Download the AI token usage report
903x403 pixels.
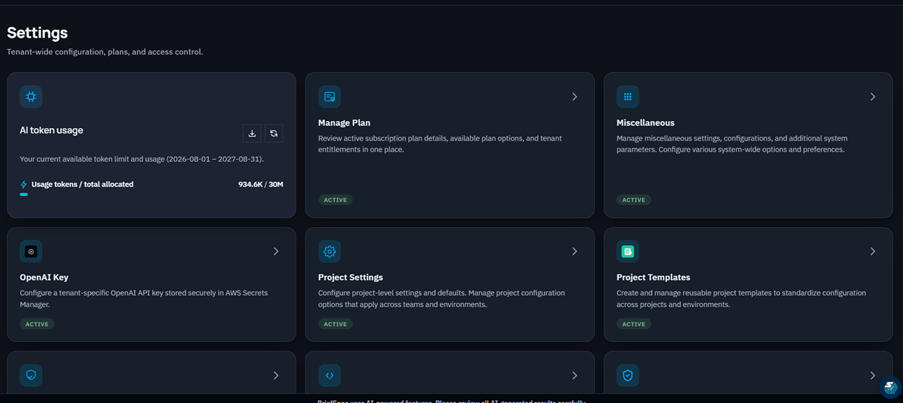tap(252, 134)
